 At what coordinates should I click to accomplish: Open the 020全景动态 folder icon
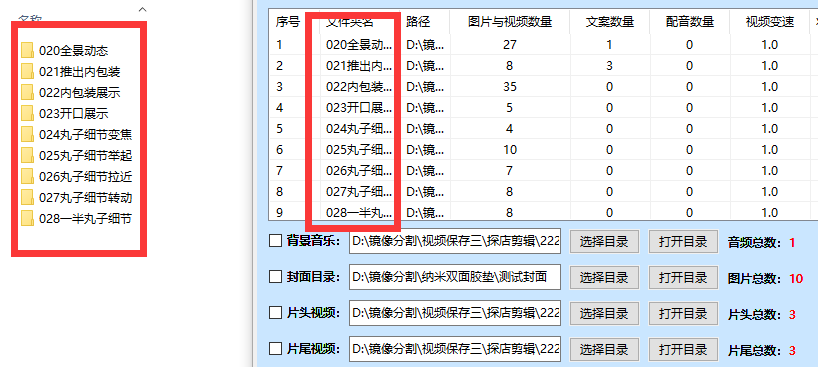(28, 51)
